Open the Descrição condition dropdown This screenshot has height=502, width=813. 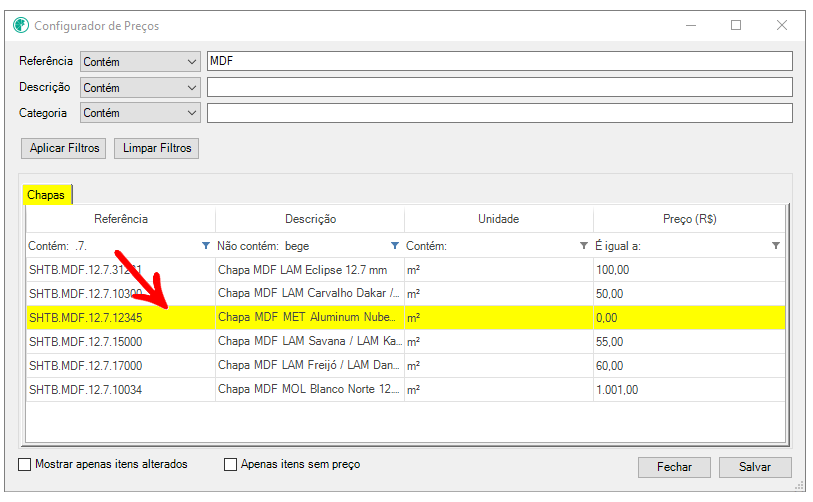140,88
